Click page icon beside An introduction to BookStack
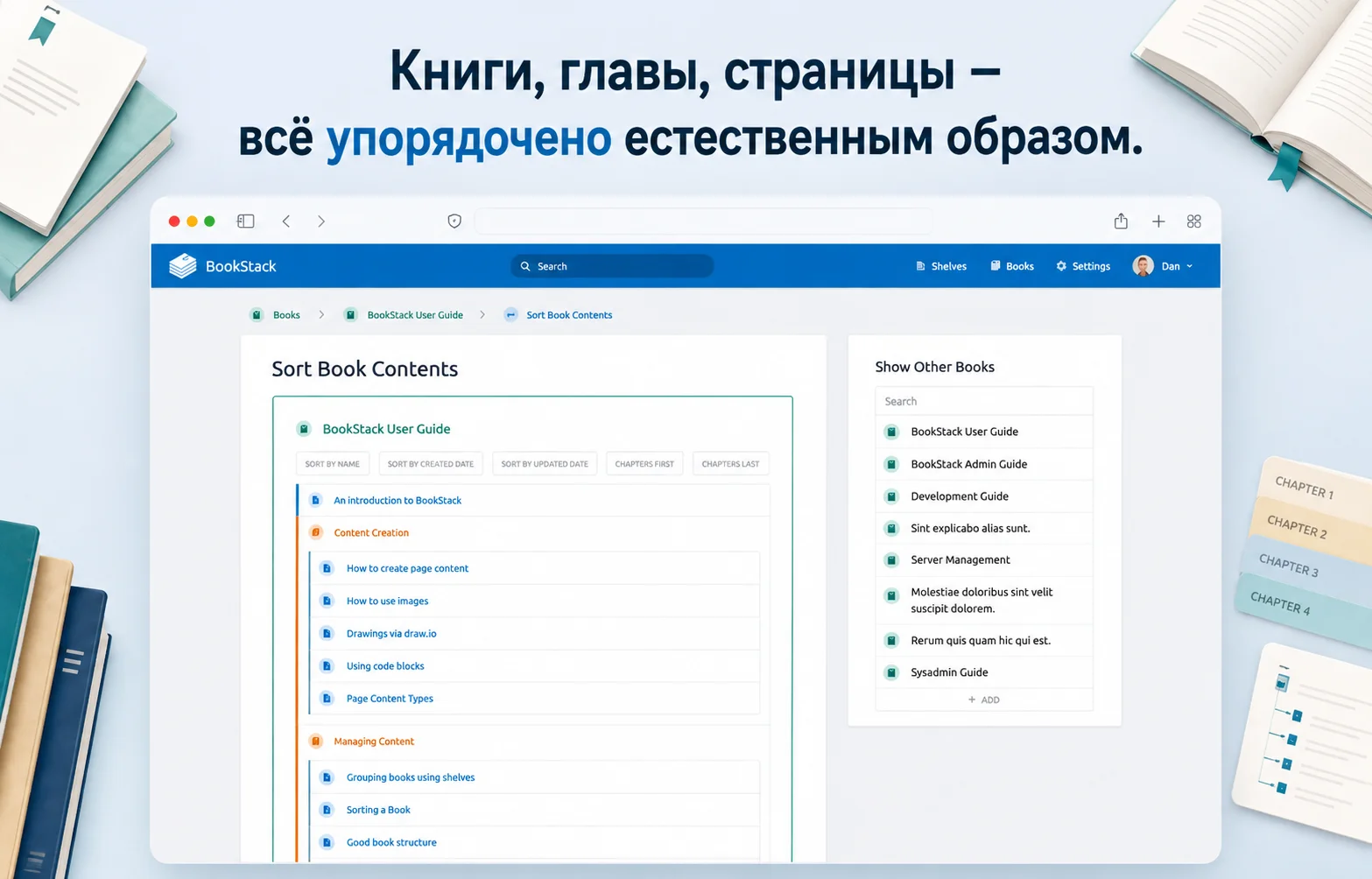 [x=316, y=501]
